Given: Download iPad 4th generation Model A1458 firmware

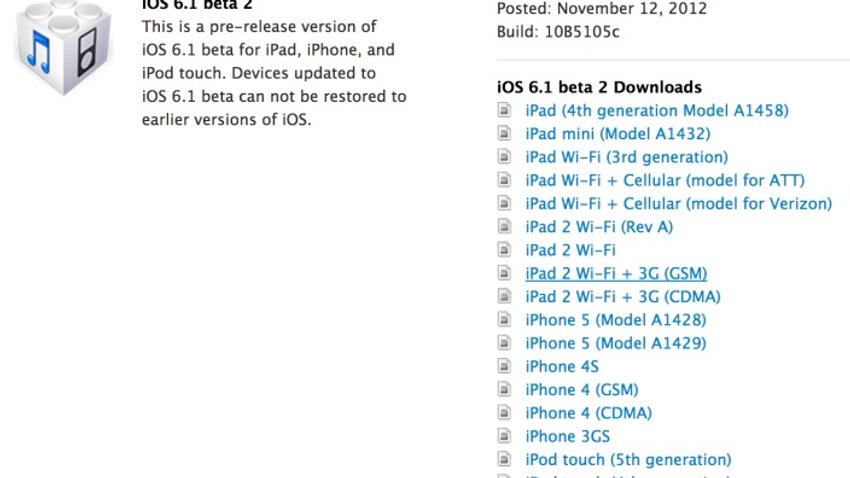Looking at the screenshot, I should (656, 111).
